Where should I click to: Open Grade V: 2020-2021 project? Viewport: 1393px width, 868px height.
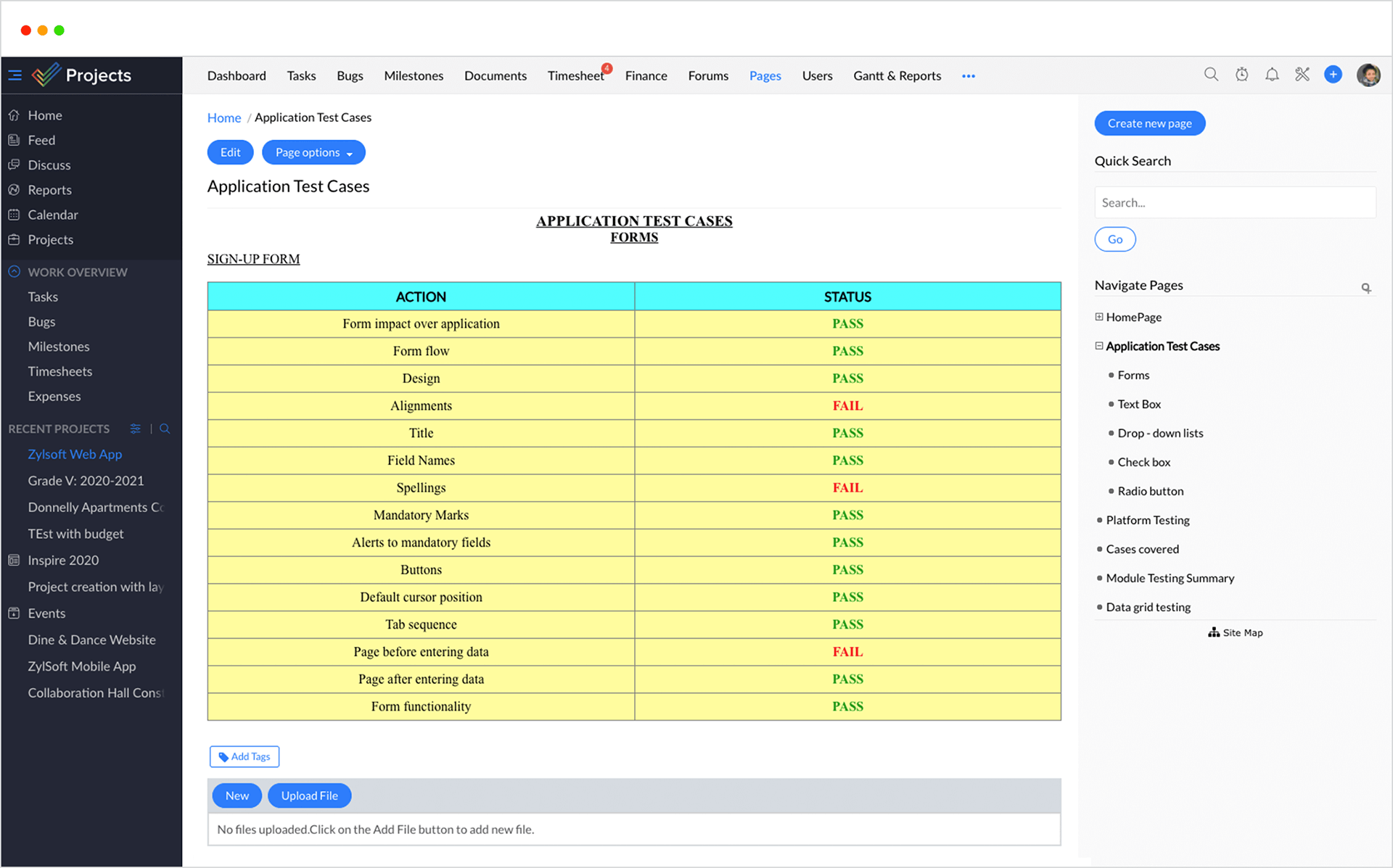pyautogui.click(x=86, y=481)
